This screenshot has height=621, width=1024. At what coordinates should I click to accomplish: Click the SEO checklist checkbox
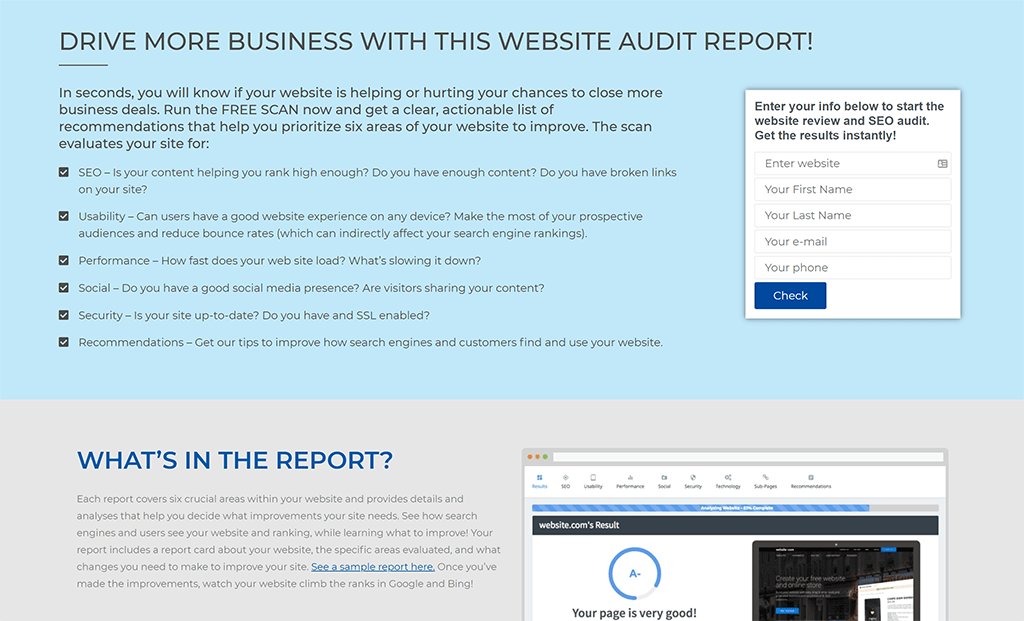64,172
